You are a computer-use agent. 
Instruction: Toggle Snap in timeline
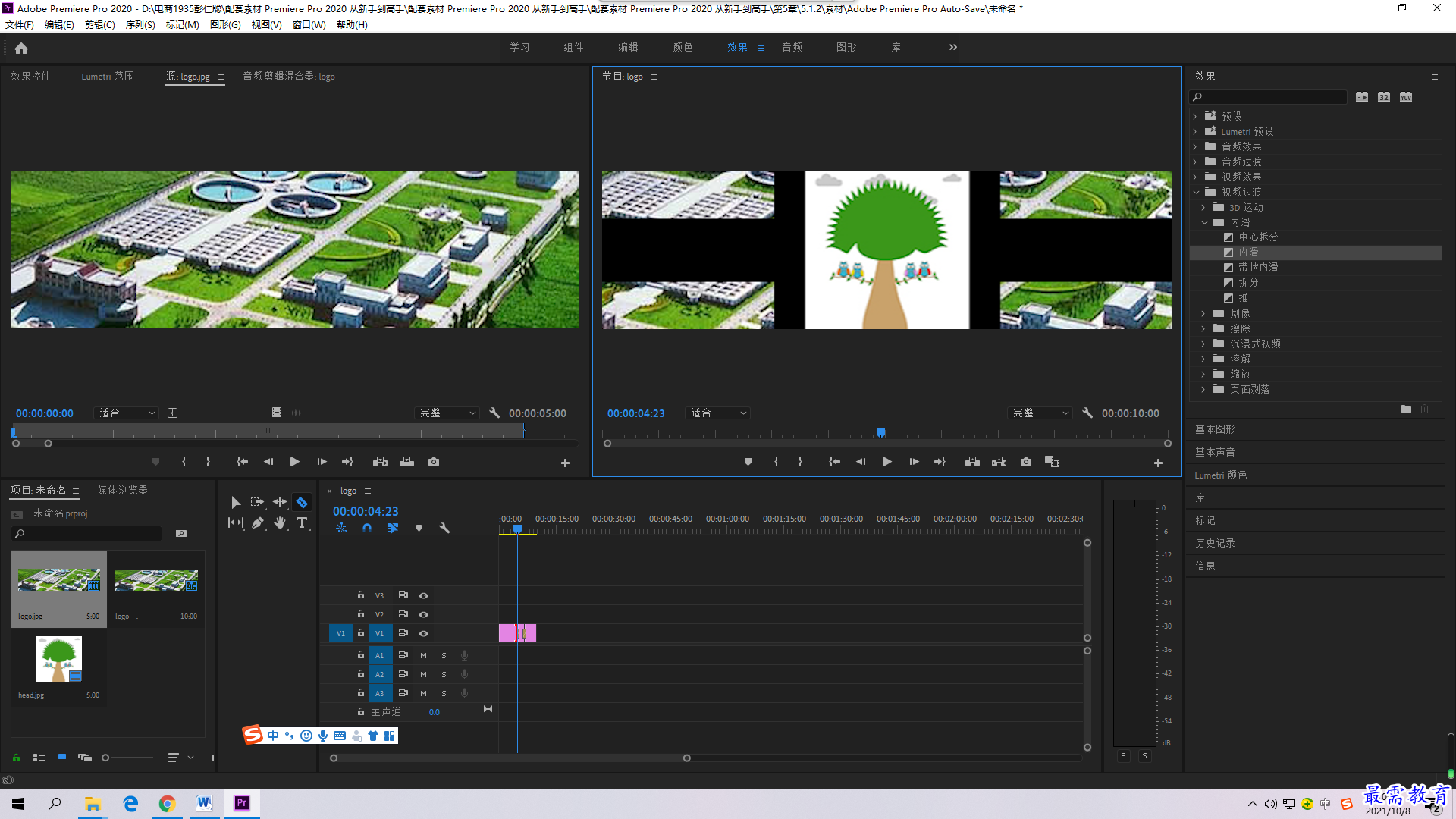click(367, 528)
